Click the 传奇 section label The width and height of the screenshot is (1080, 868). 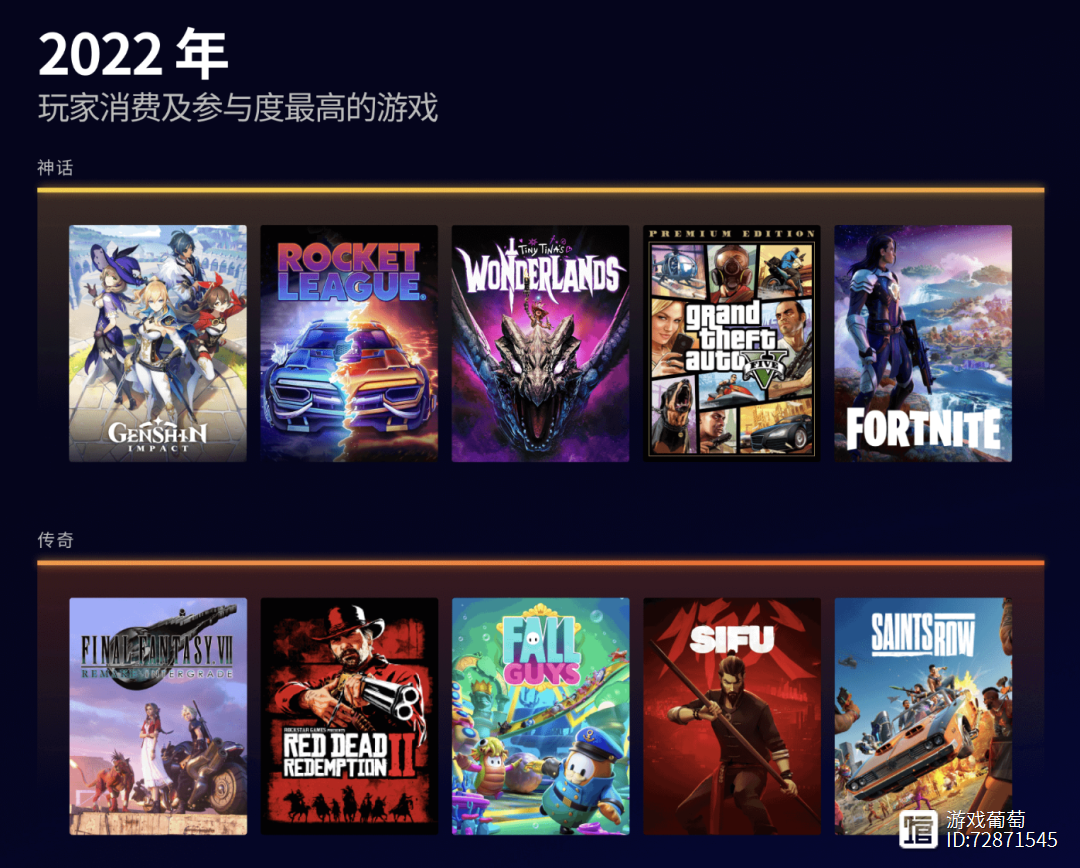click(55, 540)
